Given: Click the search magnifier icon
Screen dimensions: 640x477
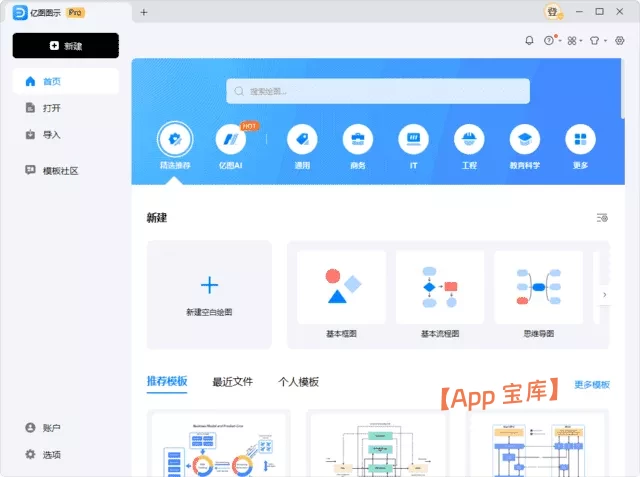Looking at the screenshot, I should pyautogui.click(x=239, y=91).
